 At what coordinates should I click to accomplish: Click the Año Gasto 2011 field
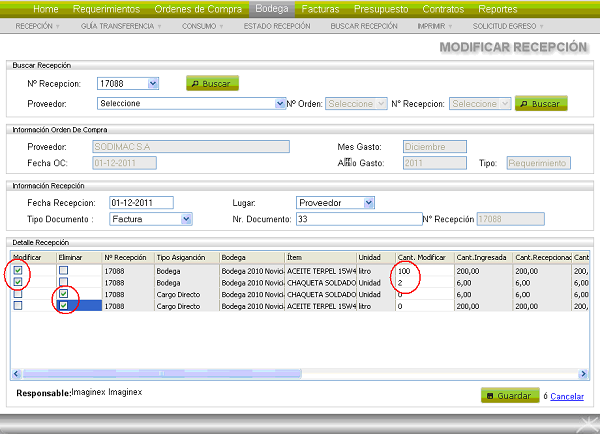coord(435,163)
